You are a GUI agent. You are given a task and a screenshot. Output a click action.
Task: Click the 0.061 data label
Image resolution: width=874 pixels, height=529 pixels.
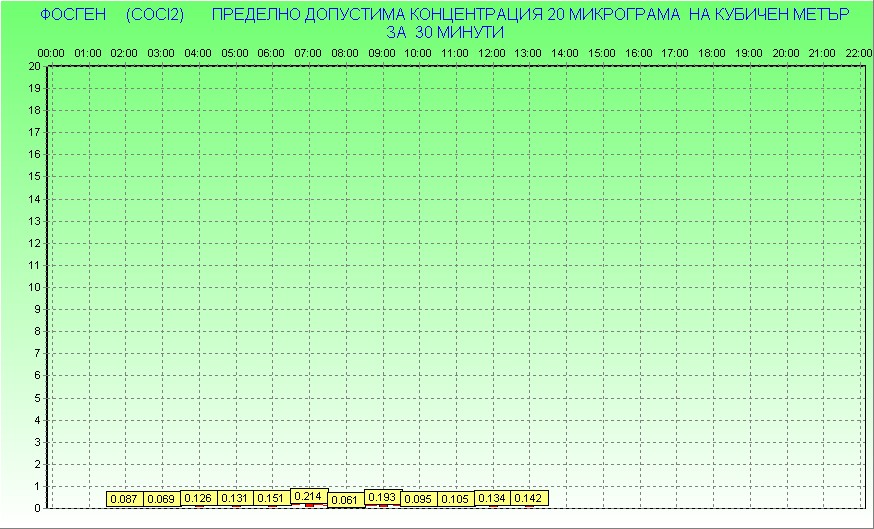tap(345, 500)
